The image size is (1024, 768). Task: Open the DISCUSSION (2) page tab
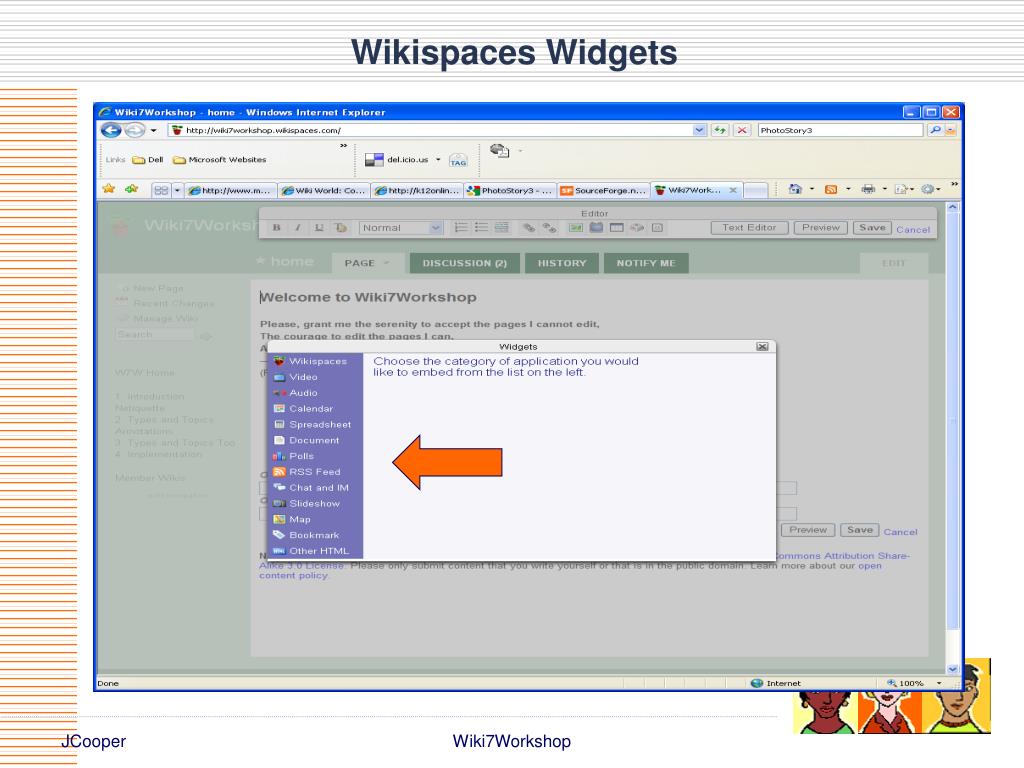pos(464,263)
